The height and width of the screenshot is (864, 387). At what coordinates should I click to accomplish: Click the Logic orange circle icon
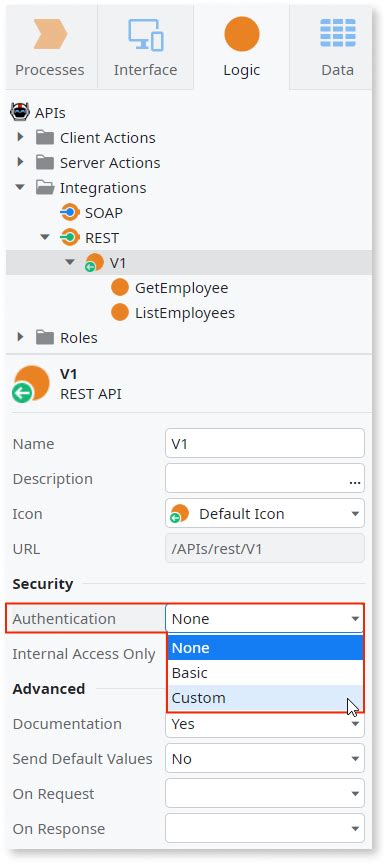[241, 34]
